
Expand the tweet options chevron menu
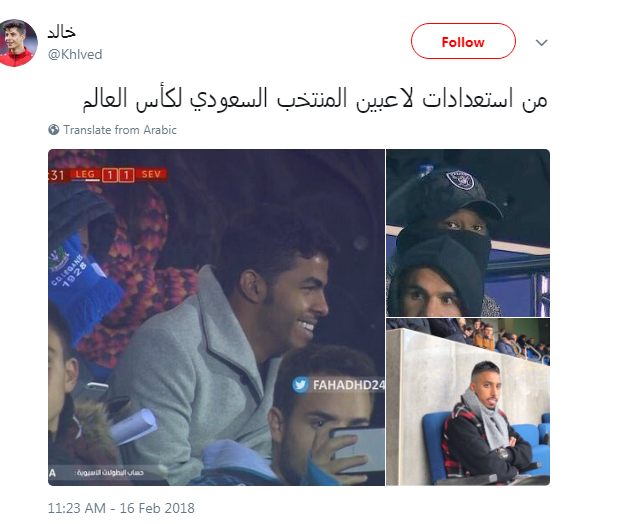pyautogui.click(x=542, y=43)
